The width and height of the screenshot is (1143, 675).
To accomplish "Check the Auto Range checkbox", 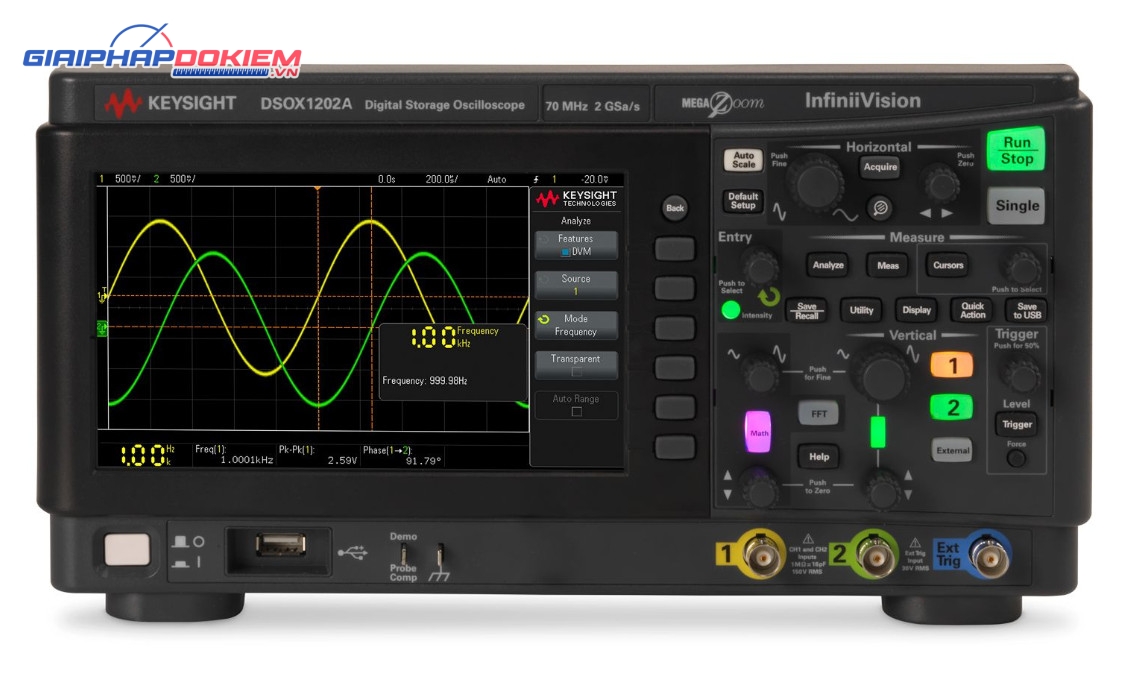I will click(x=577, y=412).
